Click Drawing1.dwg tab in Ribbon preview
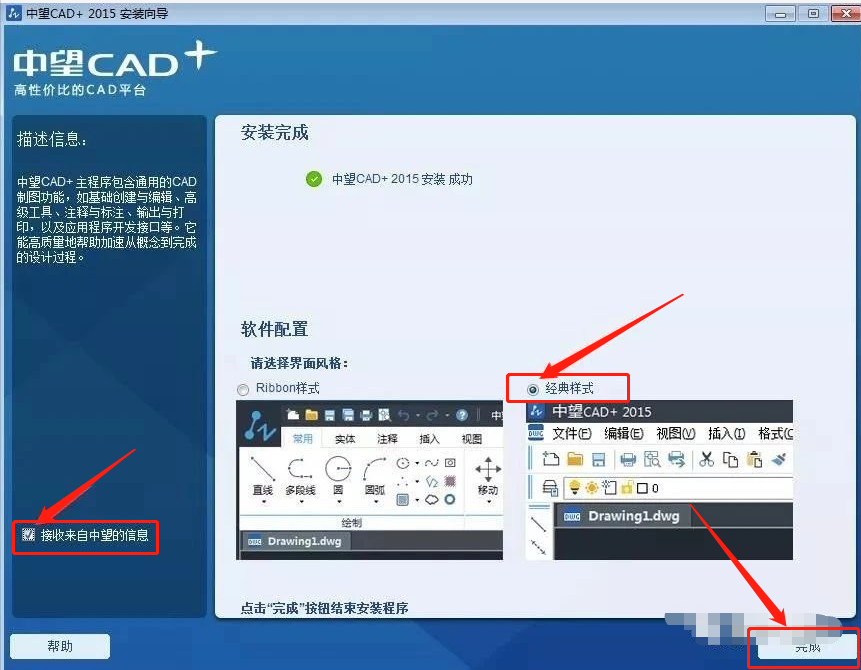861x670 pixels. coord(296,541)
